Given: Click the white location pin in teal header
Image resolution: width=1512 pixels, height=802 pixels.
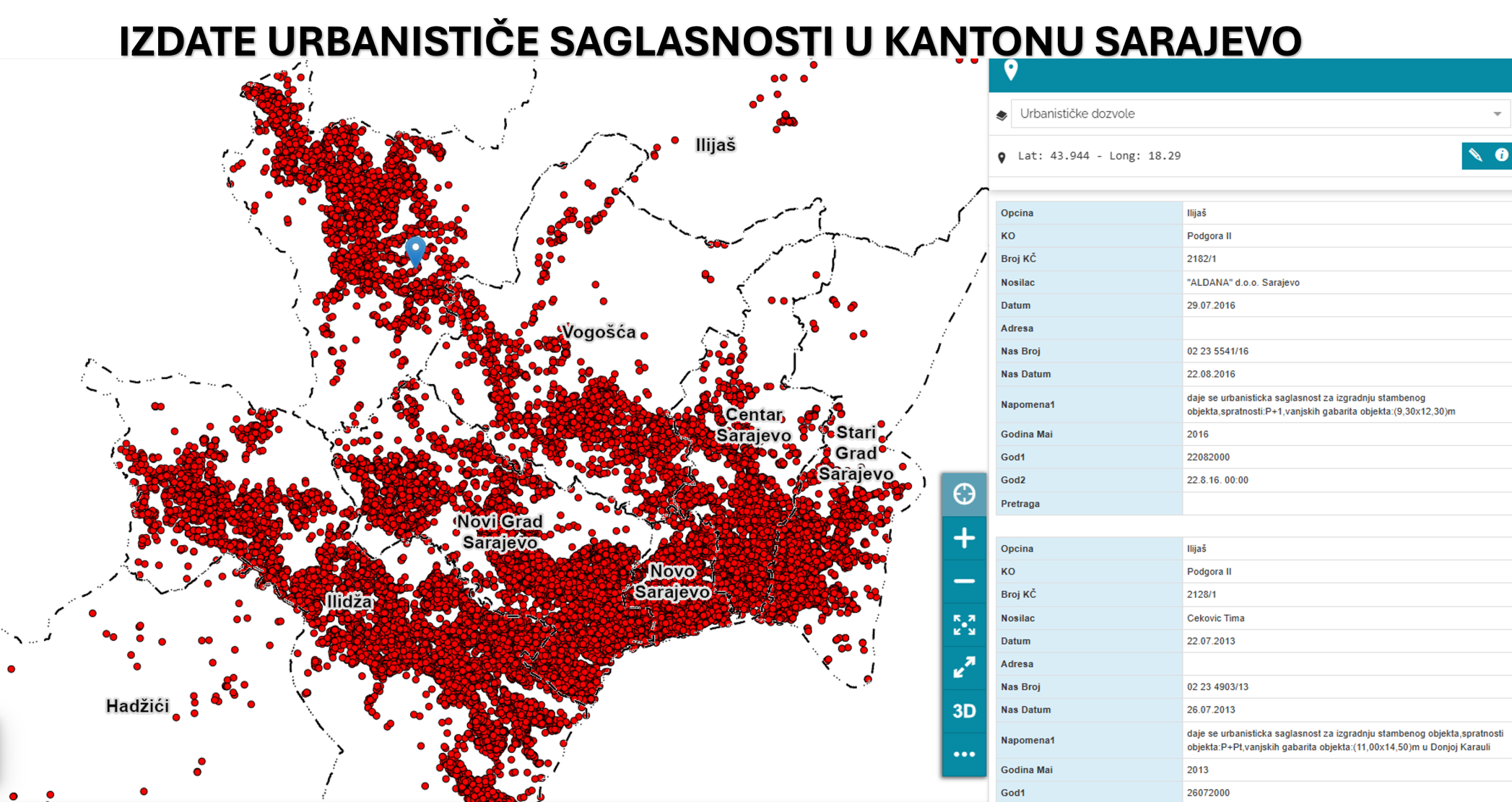Looking at the screenshot, I should (1011, 71).
